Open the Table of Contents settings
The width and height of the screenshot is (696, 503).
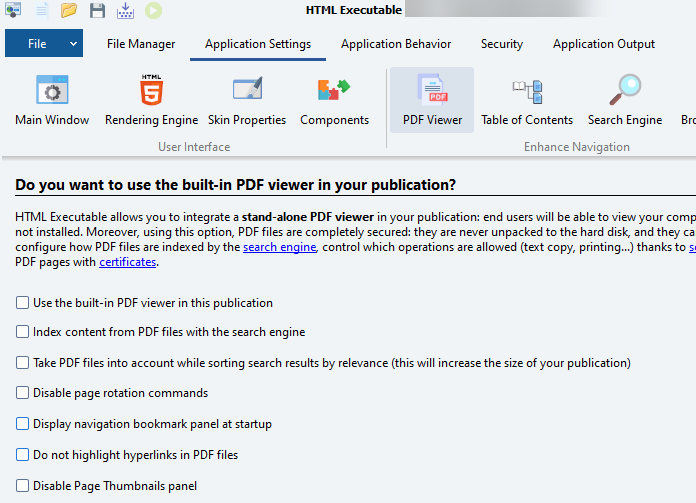click(527, 101)
